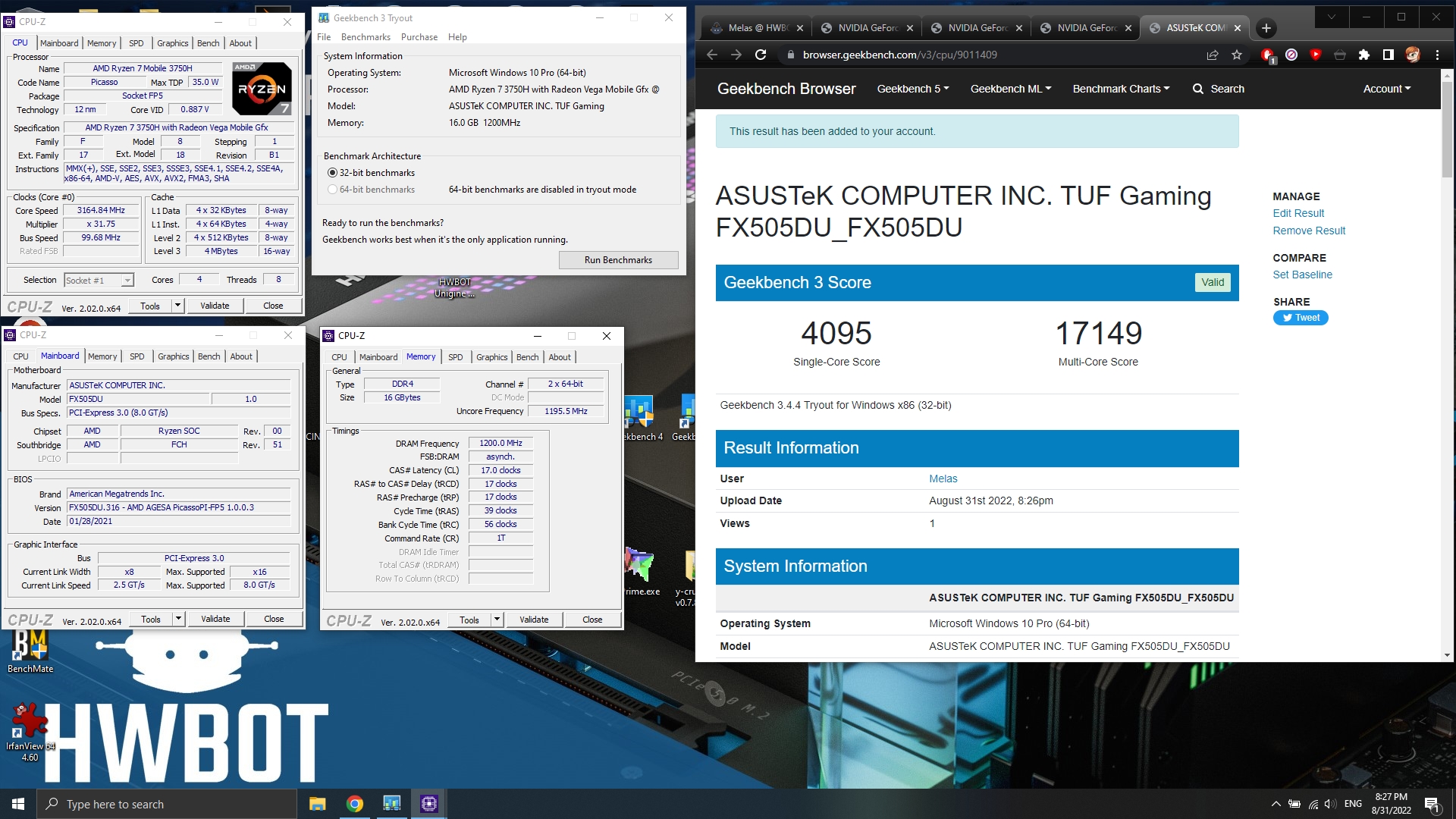Click Set Baseline link

1302,275
